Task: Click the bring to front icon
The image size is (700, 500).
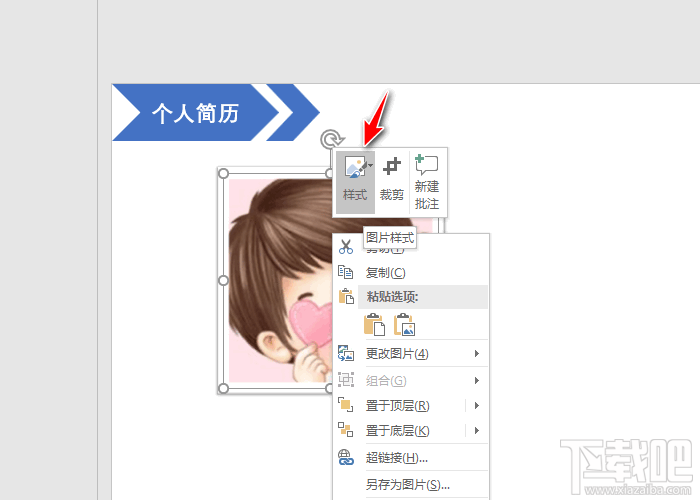Action: click(346, 405)
